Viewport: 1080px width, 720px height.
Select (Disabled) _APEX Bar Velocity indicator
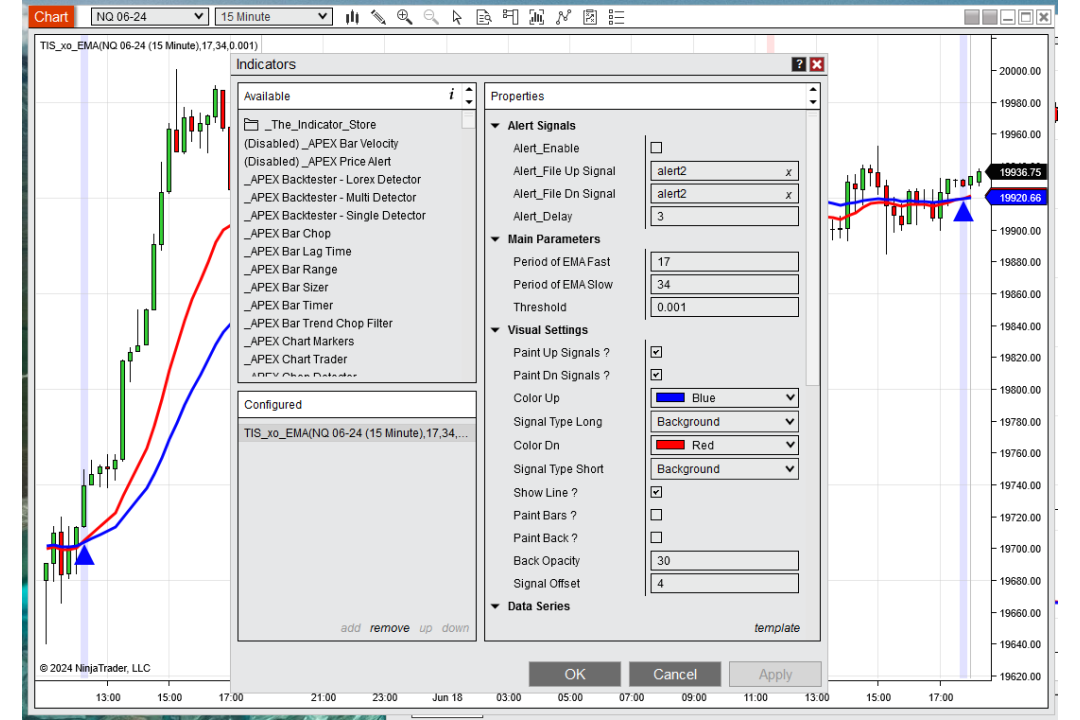tap(321, 143)
